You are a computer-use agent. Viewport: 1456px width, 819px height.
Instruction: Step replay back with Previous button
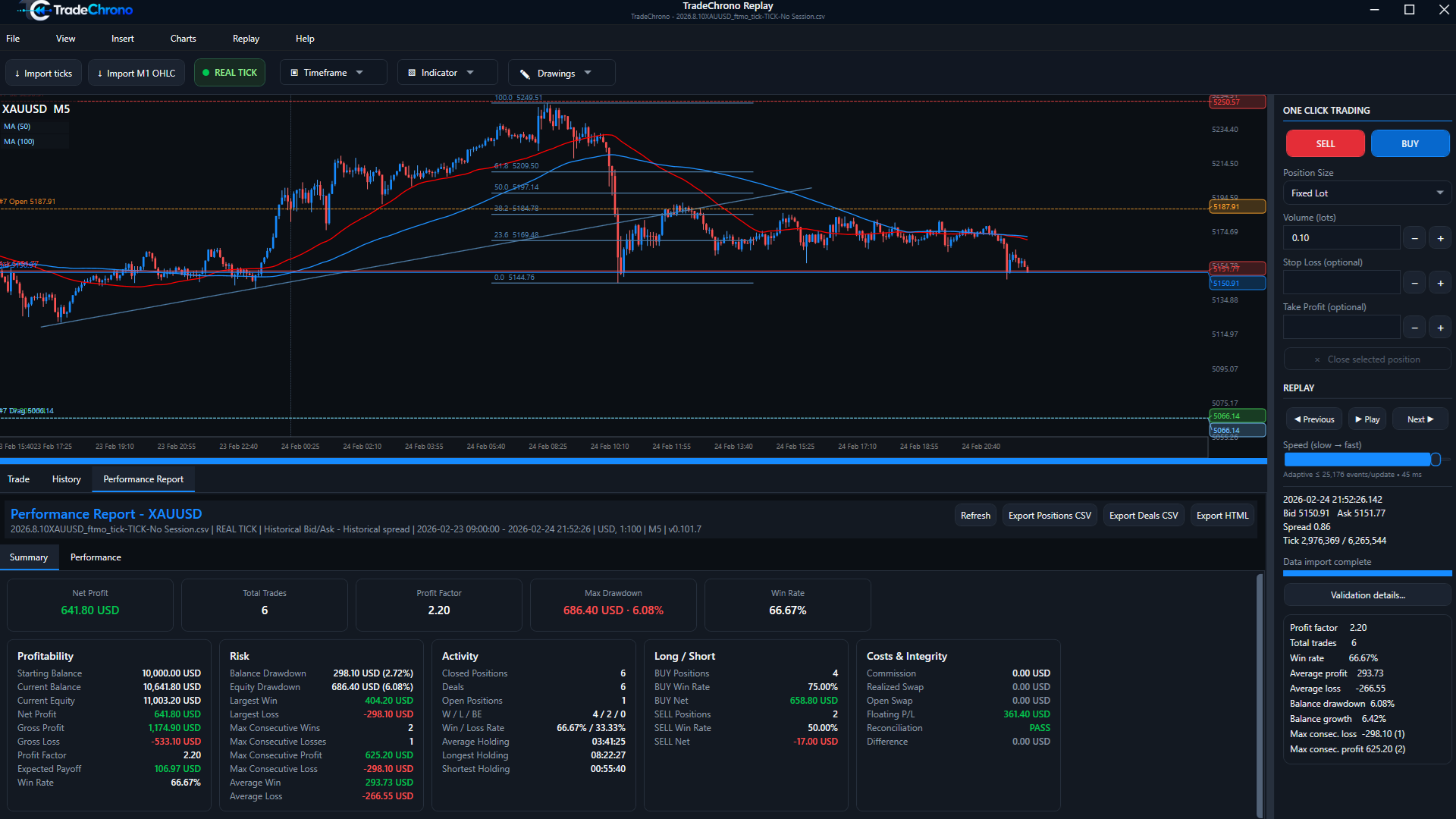1314,419
